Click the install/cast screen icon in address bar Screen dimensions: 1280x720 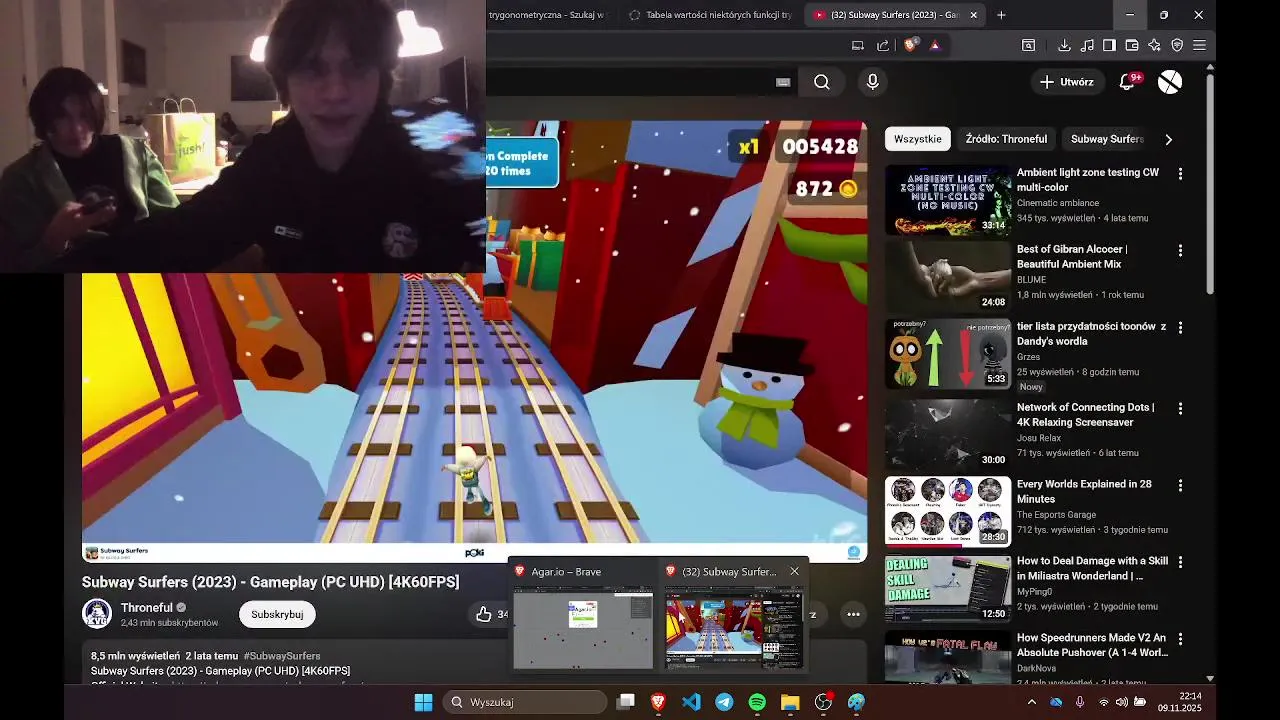point(858,45)
